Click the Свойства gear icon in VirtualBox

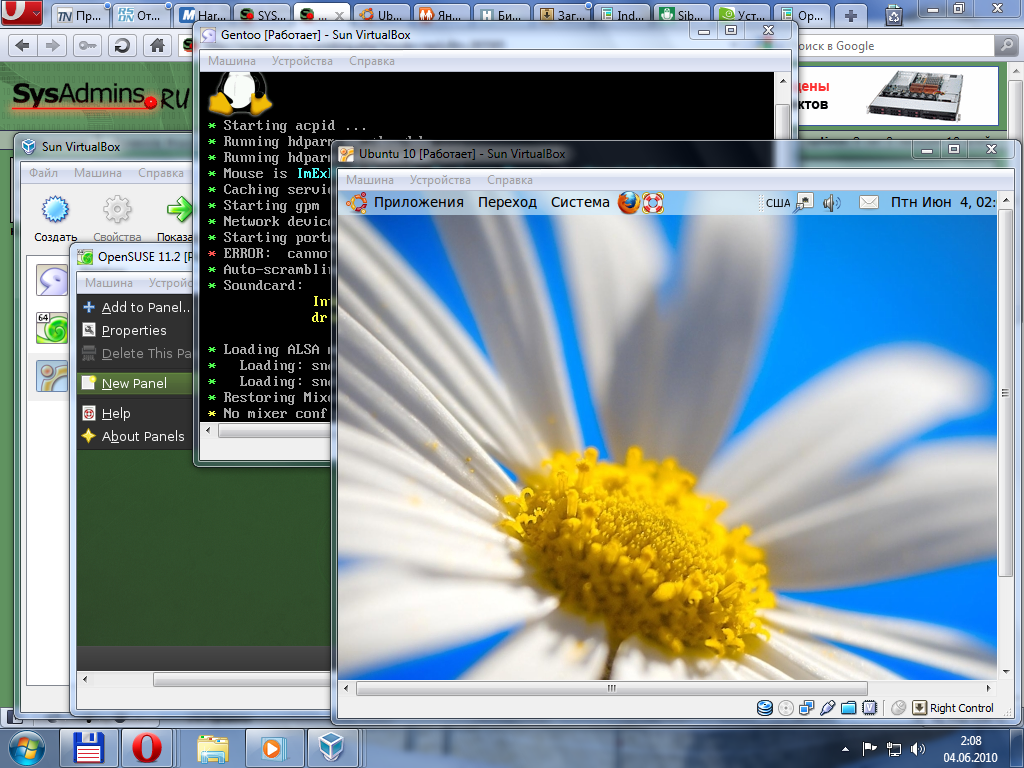click(x=117, y=210)
